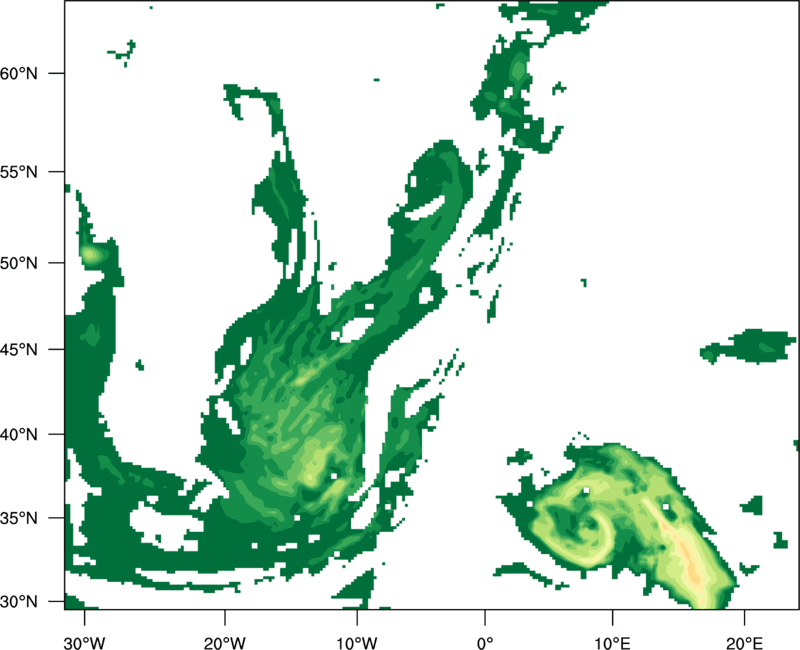The height and width of the screenshot is (650, 800).
Task: Click the 30°N latitude label
Action: click(19, 602)
